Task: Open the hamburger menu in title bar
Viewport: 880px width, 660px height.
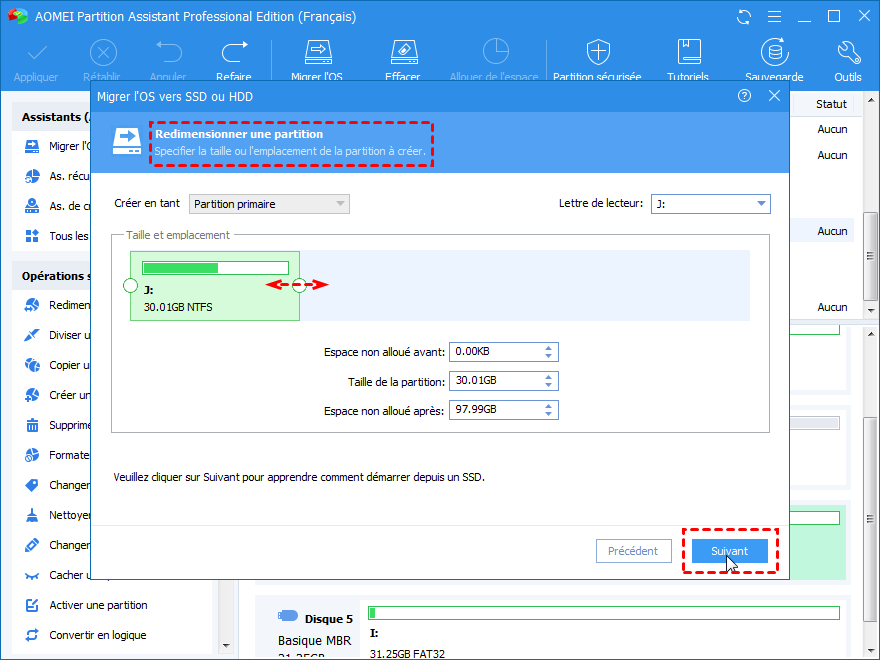Action: (x=774, y=17)
